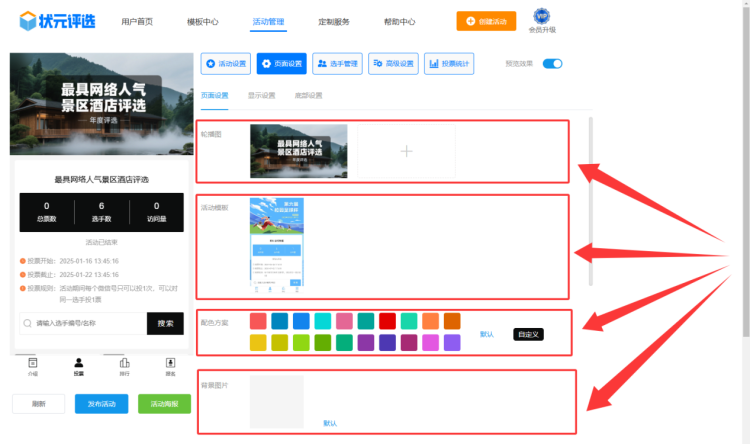The image size is (750, 444).
Task: Click the plus icon to add carousel image
Action: pos(406,151)
